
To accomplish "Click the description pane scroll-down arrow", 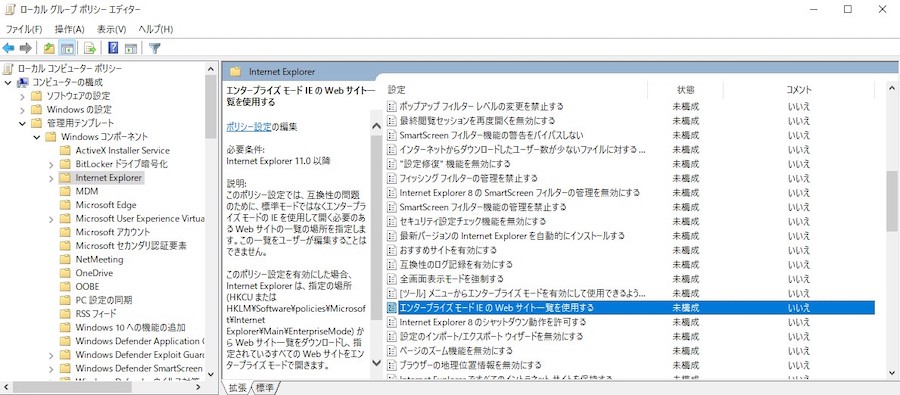I will 377,363.
